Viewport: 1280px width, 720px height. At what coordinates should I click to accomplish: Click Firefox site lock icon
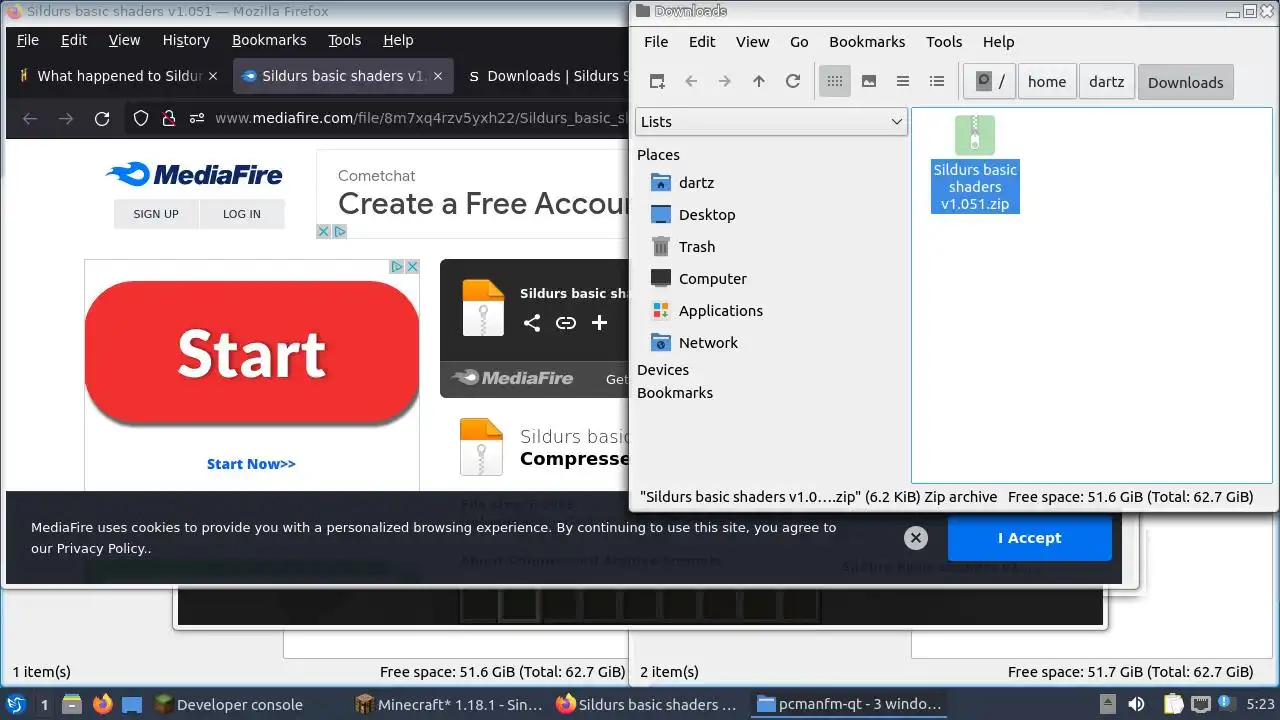pyautogui.click(x=168, y=118)
